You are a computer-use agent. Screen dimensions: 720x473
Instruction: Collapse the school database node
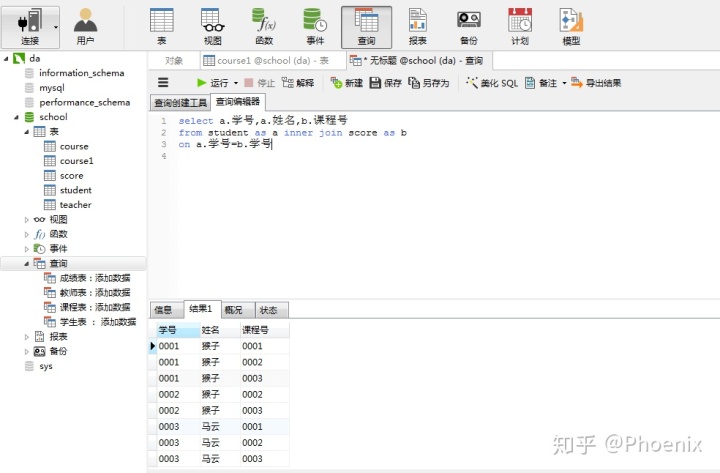click(16, 117)
